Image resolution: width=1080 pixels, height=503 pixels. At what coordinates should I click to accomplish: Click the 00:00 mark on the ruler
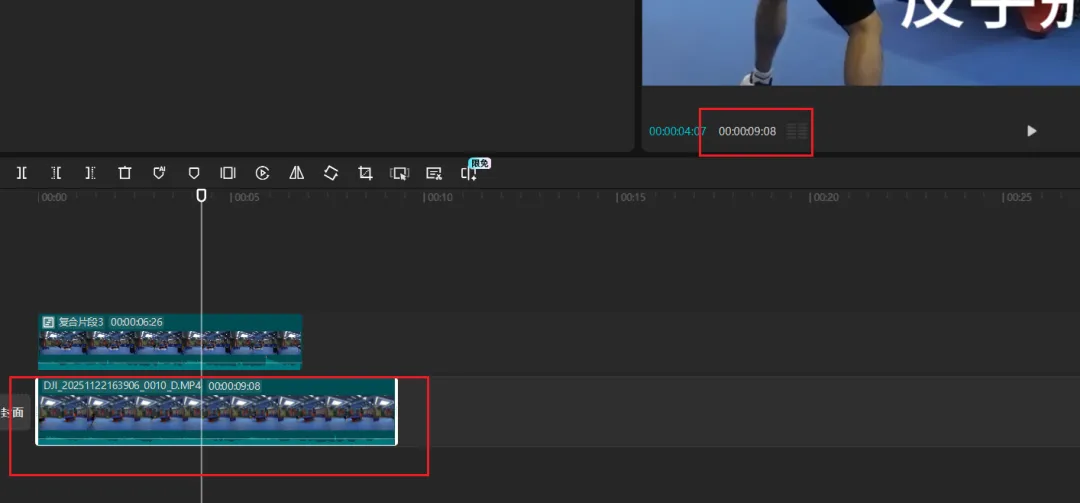point(54,197)
